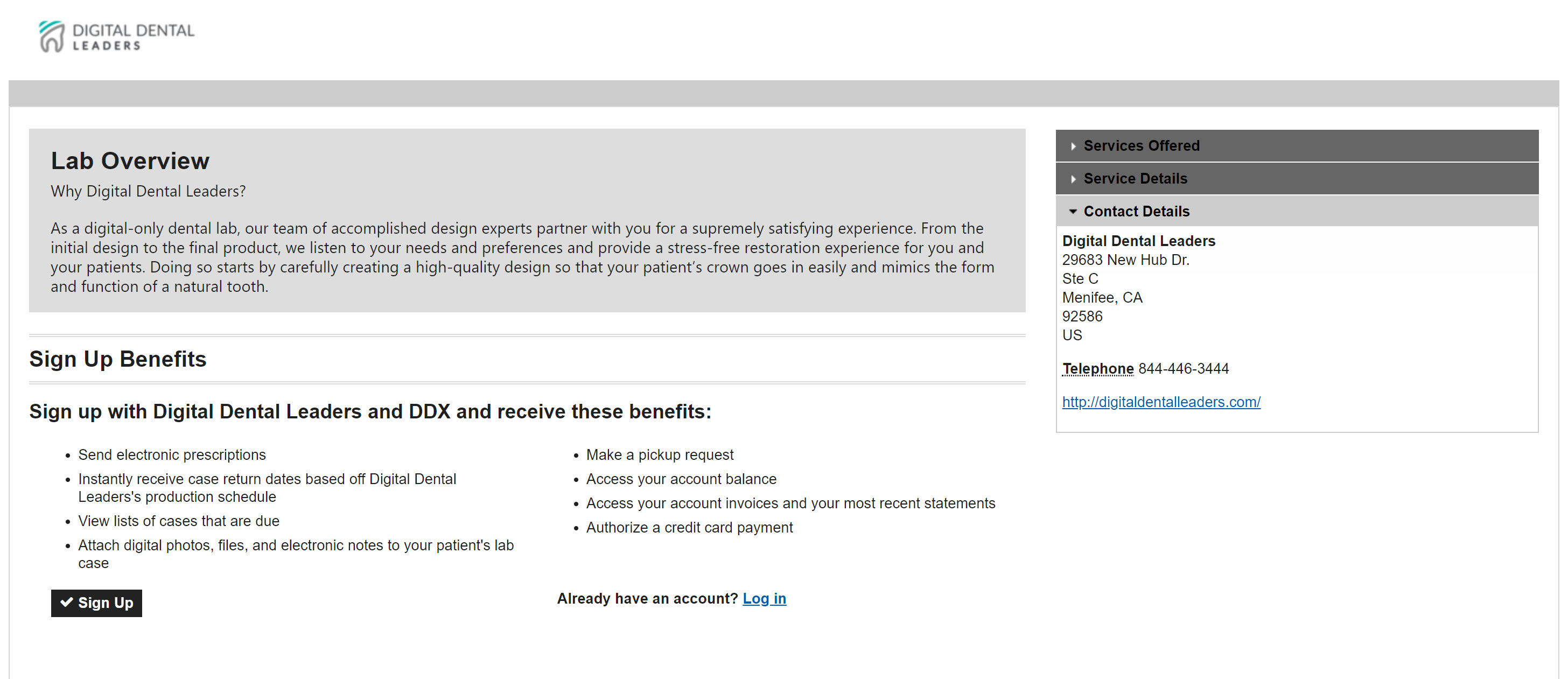Click 'Menifee, CA' in contact details
The image size is (1568, 679).
pyautogui.click(x=1102, y=298)
